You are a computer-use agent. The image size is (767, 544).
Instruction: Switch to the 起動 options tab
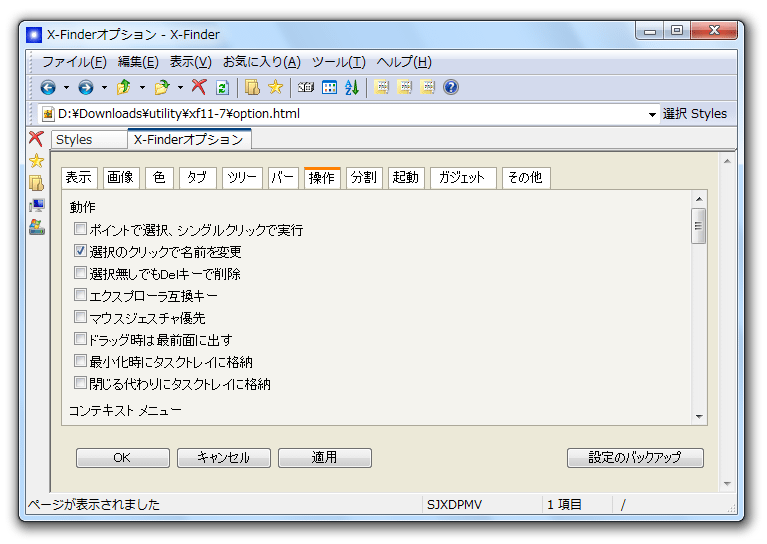406,178
